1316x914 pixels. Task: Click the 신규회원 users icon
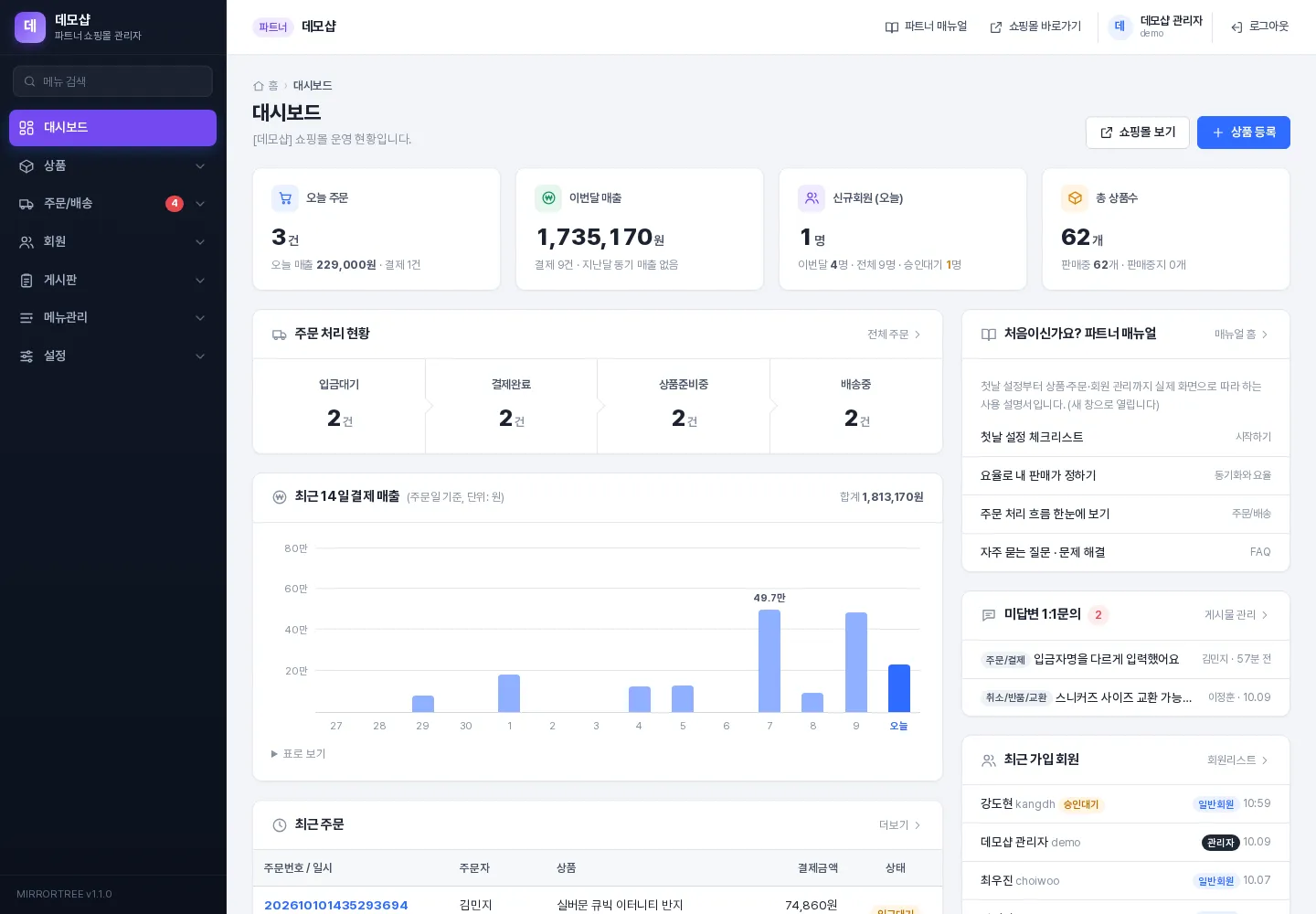pyautogui.click(x=812, y=198)
